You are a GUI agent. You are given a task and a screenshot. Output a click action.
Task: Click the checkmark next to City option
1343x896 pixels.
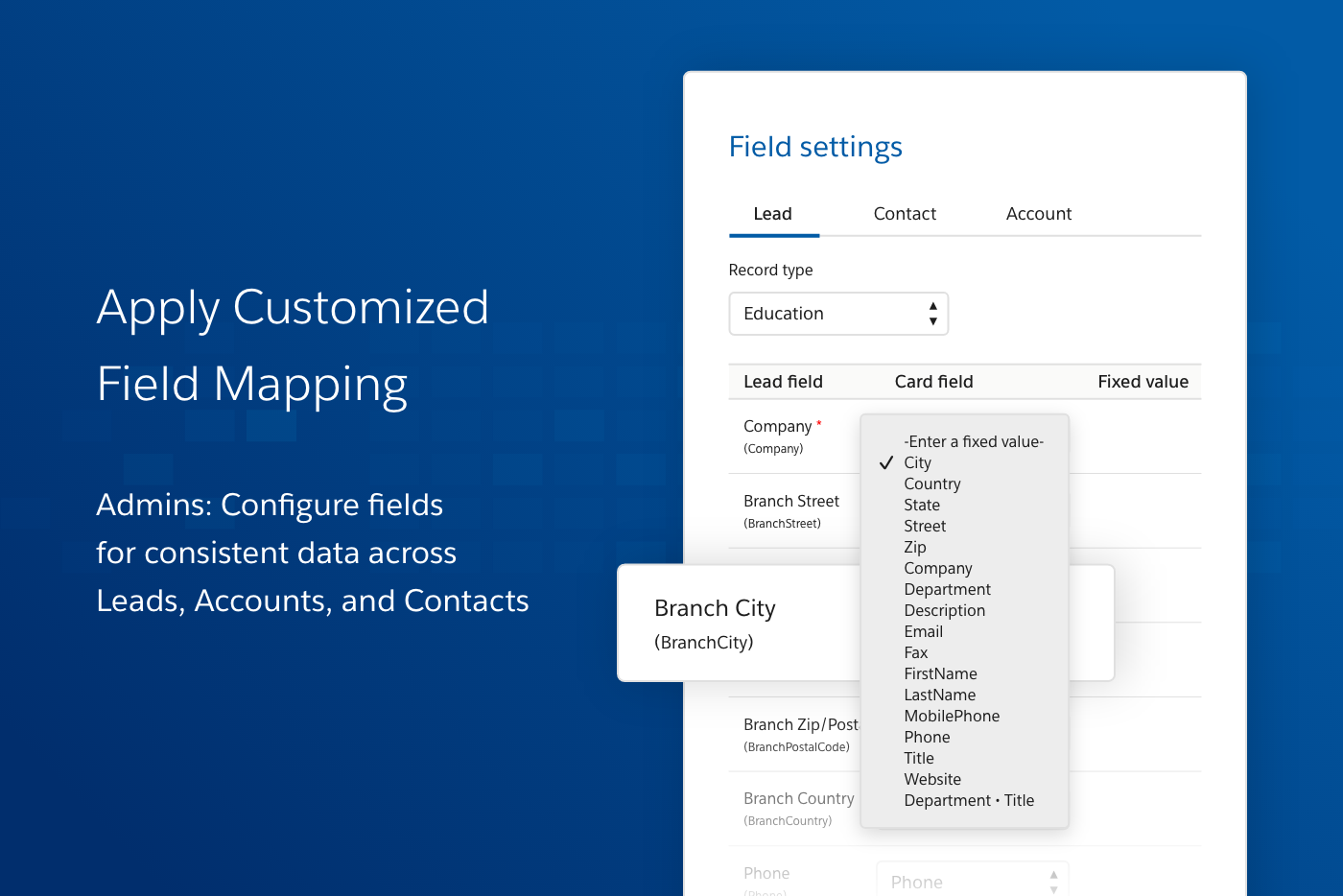pos(885,462)
